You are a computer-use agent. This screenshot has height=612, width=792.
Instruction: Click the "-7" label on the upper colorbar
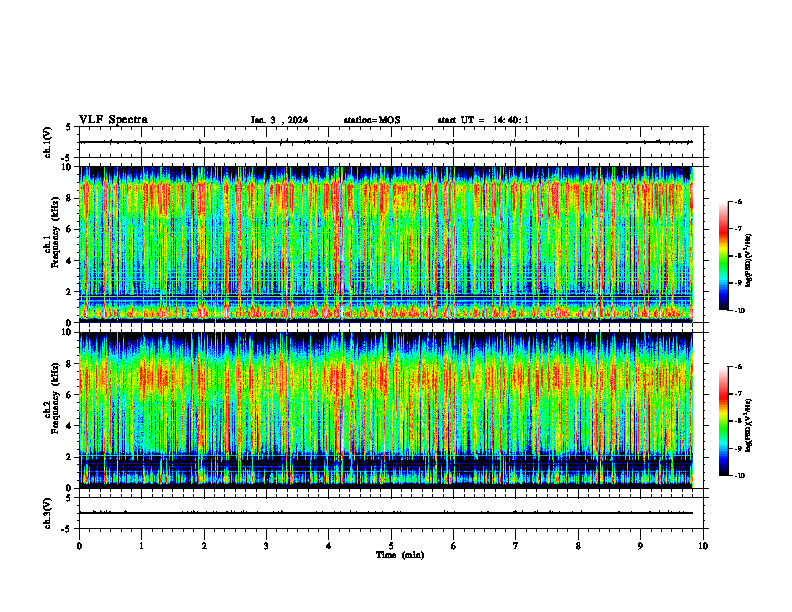(x=738, y=229)
